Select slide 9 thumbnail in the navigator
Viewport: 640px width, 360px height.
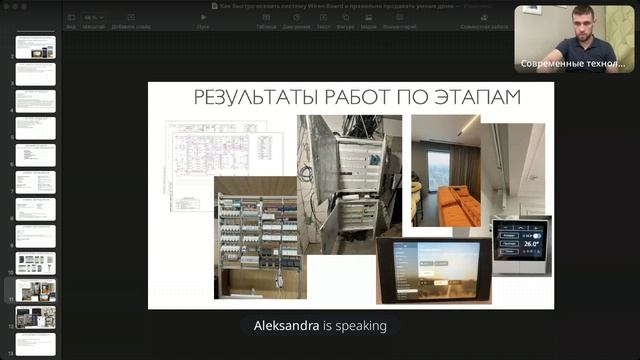click(36, 236)
